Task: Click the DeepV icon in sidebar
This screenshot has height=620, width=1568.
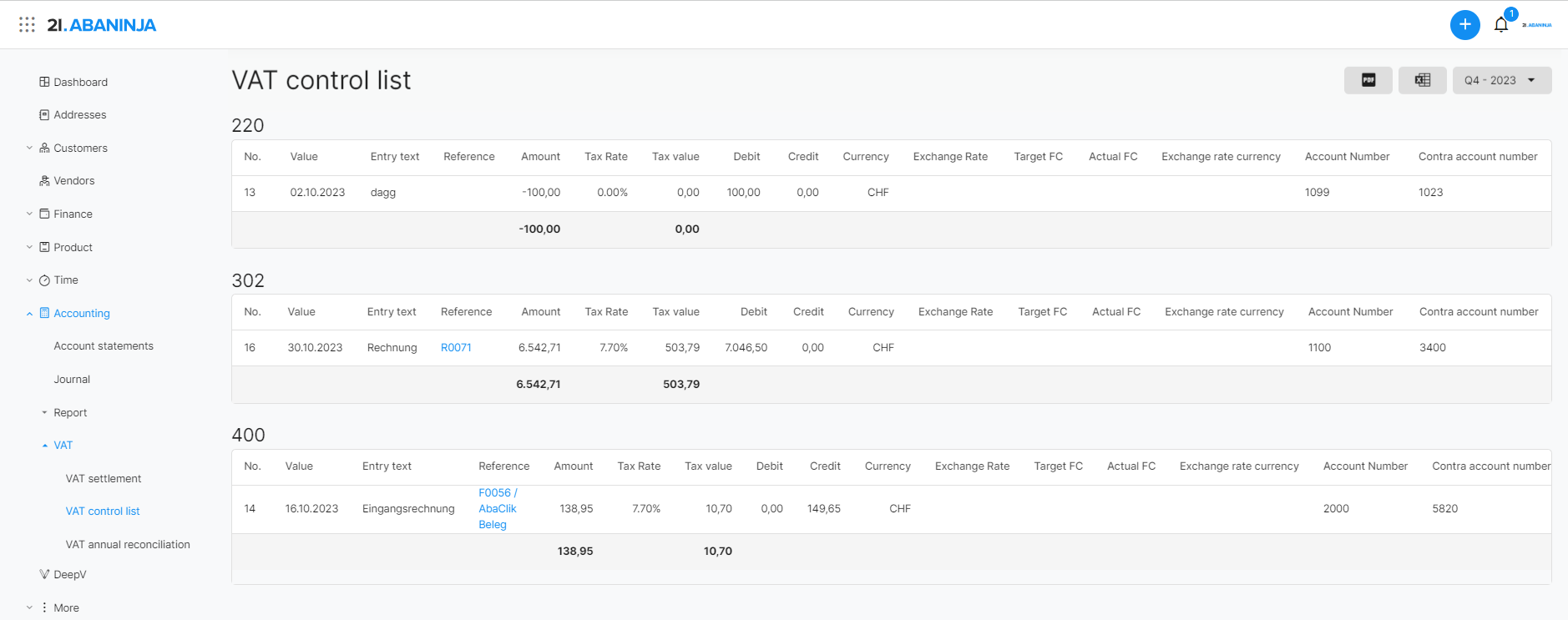Action: click(44, 574)
